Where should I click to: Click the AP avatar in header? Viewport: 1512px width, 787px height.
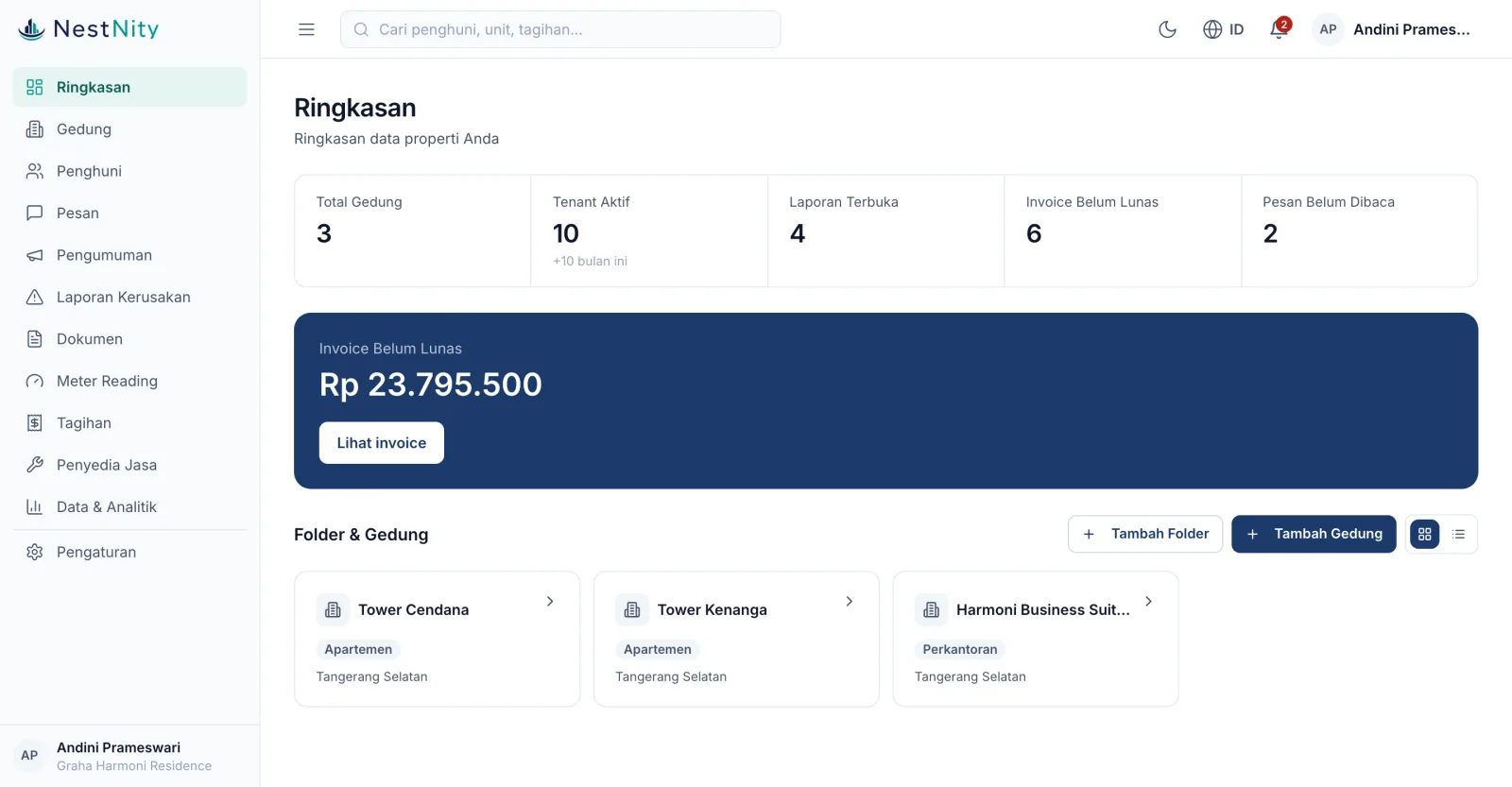[x=1328, y=29]
